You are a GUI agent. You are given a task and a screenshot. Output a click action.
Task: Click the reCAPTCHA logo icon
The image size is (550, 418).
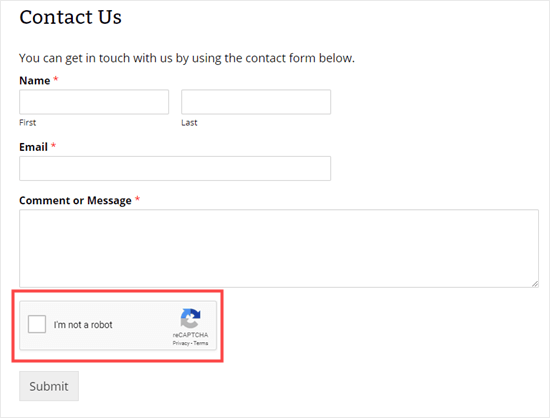pyautogui.click(x=190, y=318)
